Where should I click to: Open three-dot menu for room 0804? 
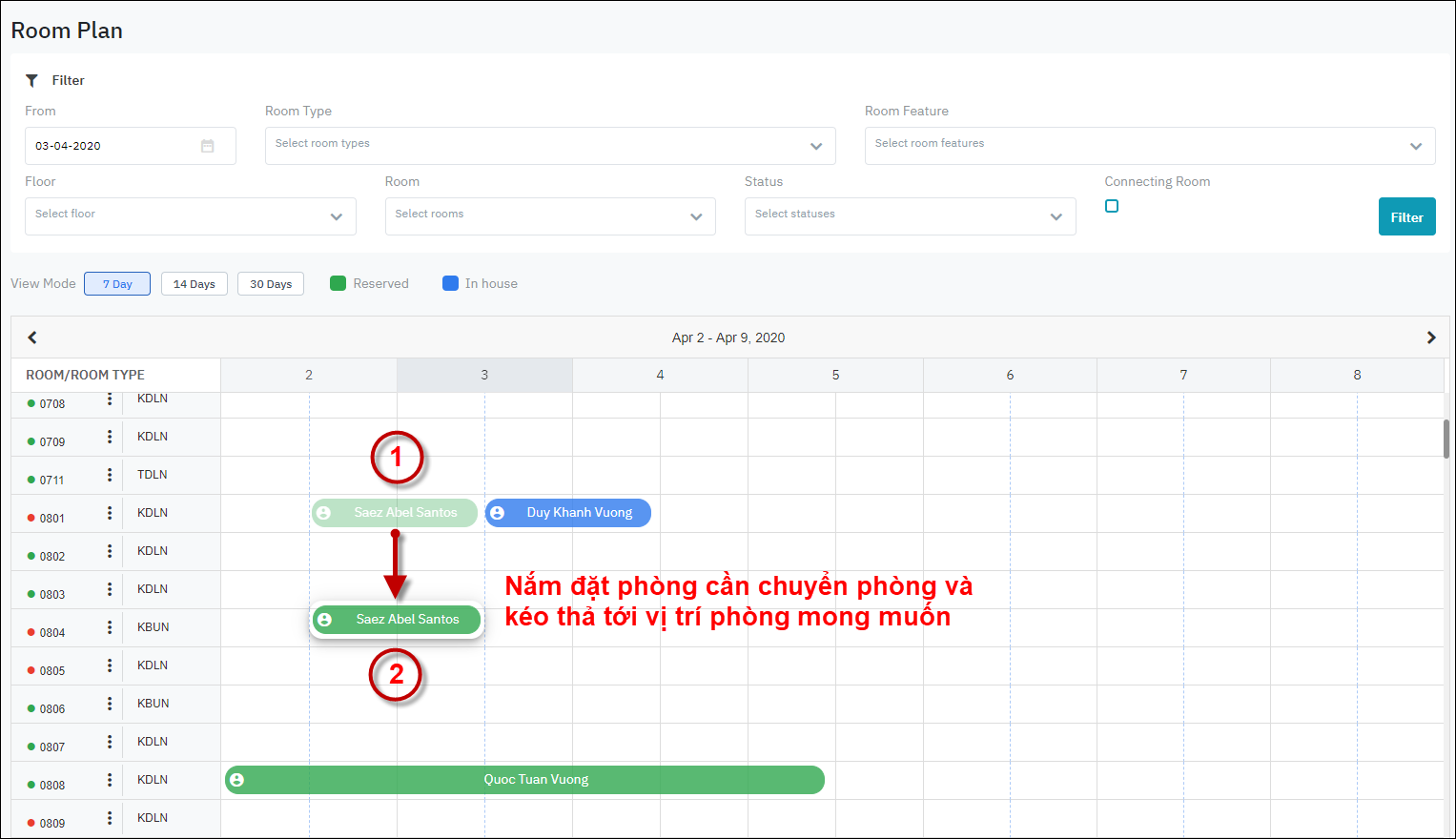coord(110,627)
